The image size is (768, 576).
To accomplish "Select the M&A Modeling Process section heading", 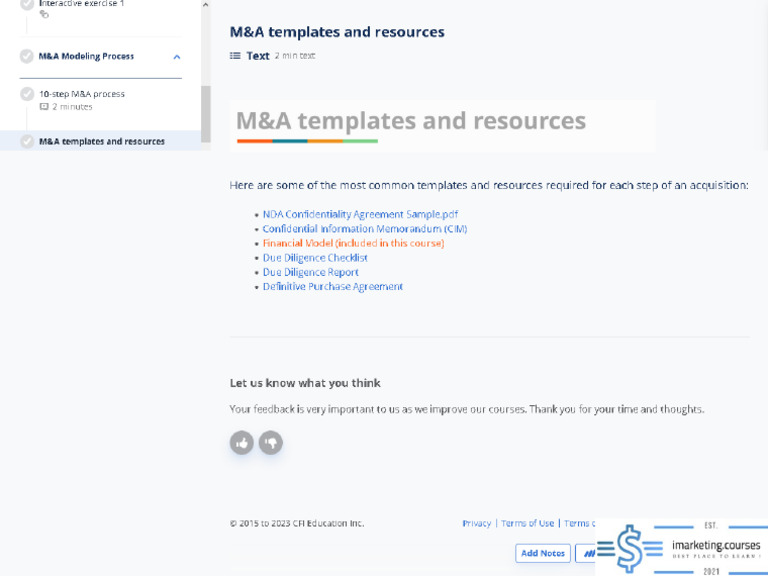I will tap(86, 56).
